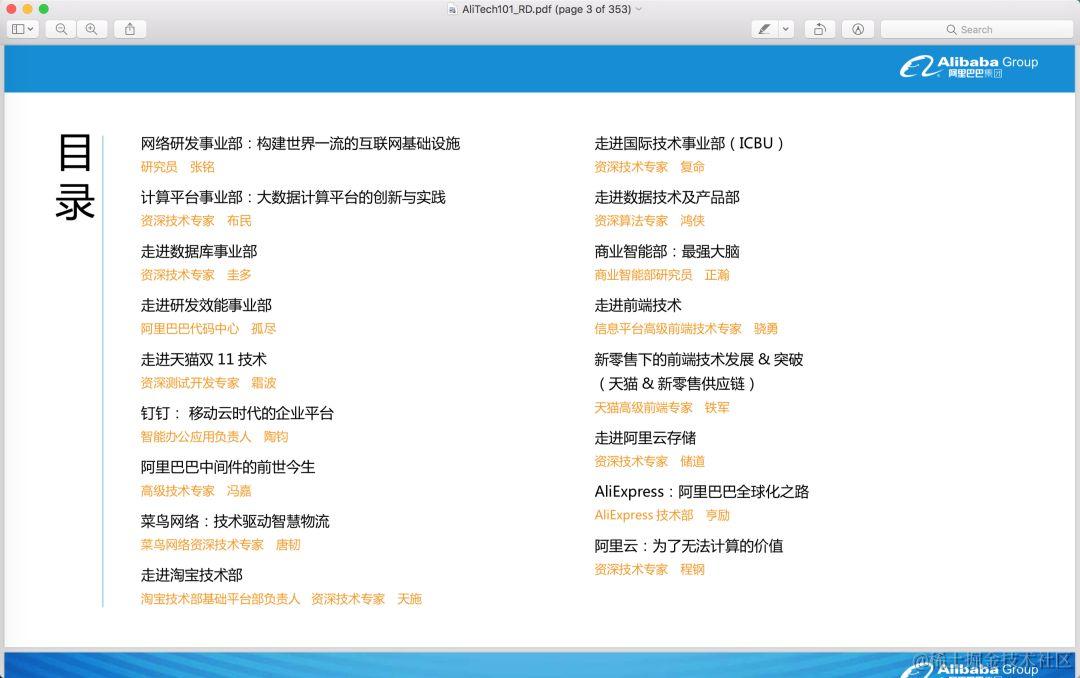Select the author line 研究员 张铭

[178, 167]
